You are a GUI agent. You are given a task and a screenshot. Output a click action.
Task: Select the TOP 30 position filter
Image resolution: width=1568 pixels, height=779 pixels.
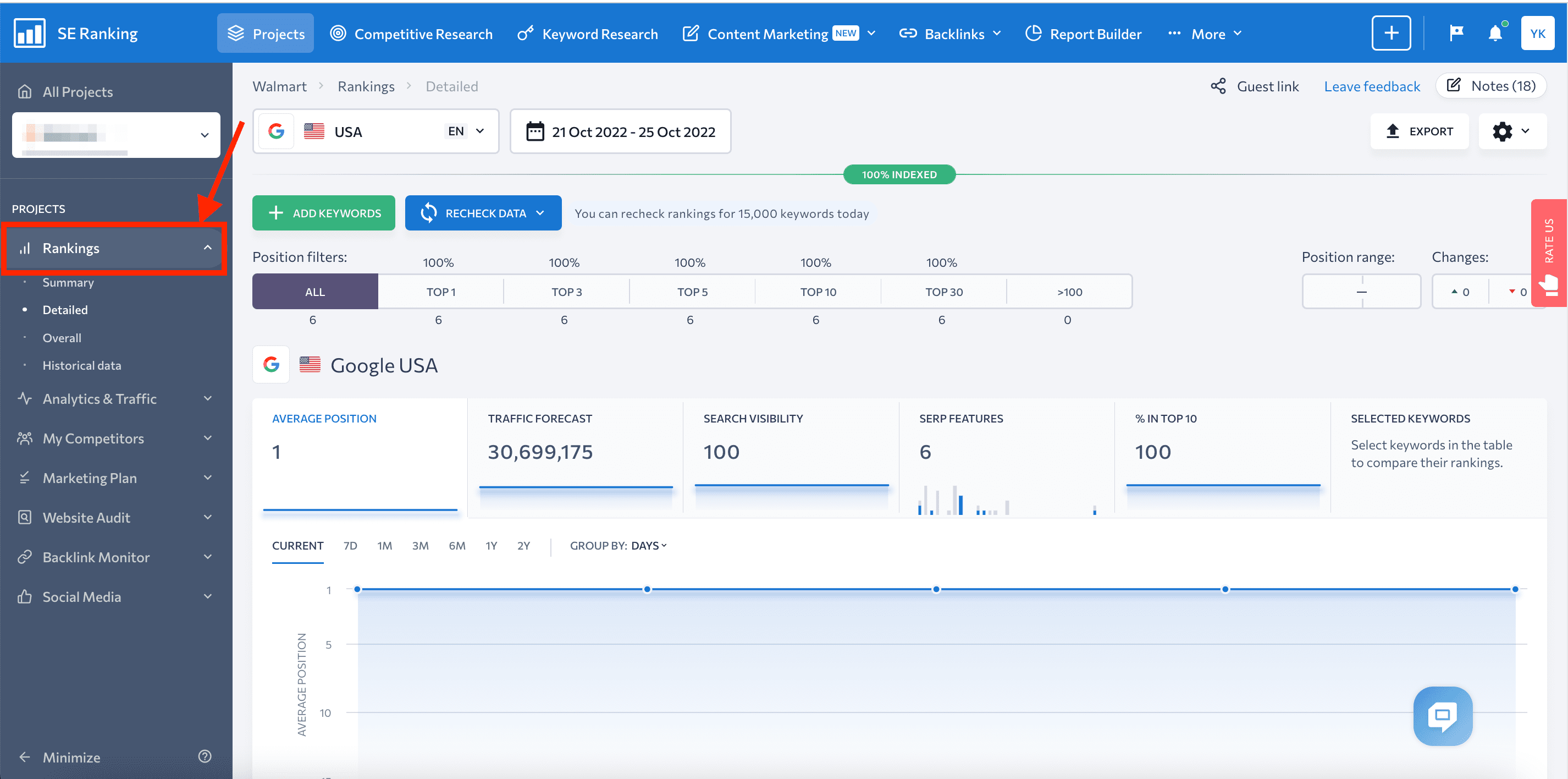944,292
